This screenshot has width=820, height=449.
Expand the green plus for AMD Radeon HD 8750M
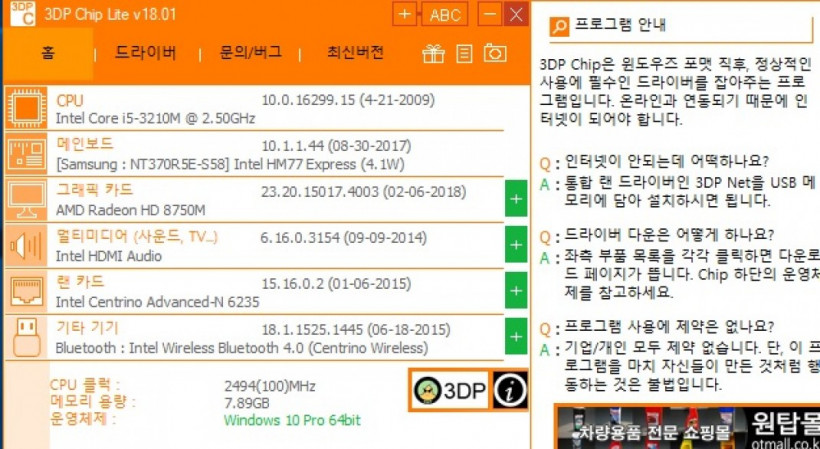[516, 198]
